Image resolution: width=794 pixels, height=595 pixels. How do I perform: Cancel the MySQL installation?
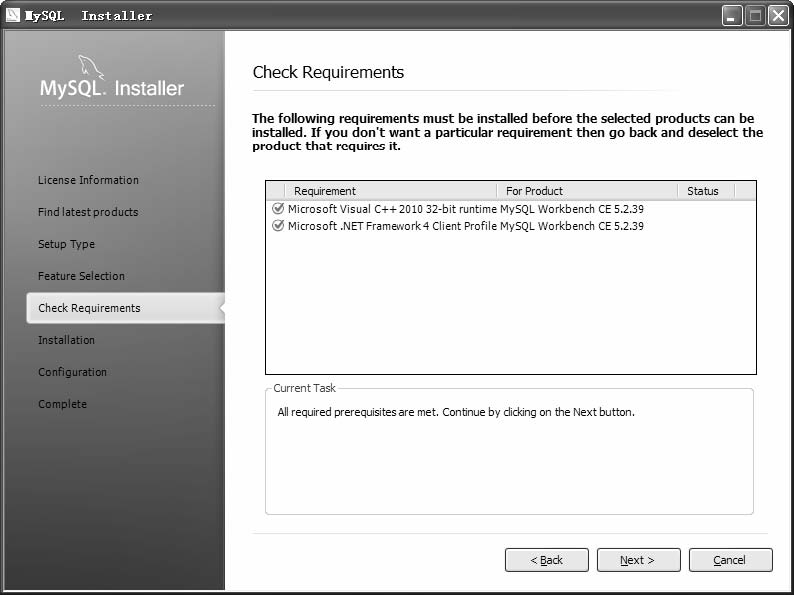coord(731,560)
